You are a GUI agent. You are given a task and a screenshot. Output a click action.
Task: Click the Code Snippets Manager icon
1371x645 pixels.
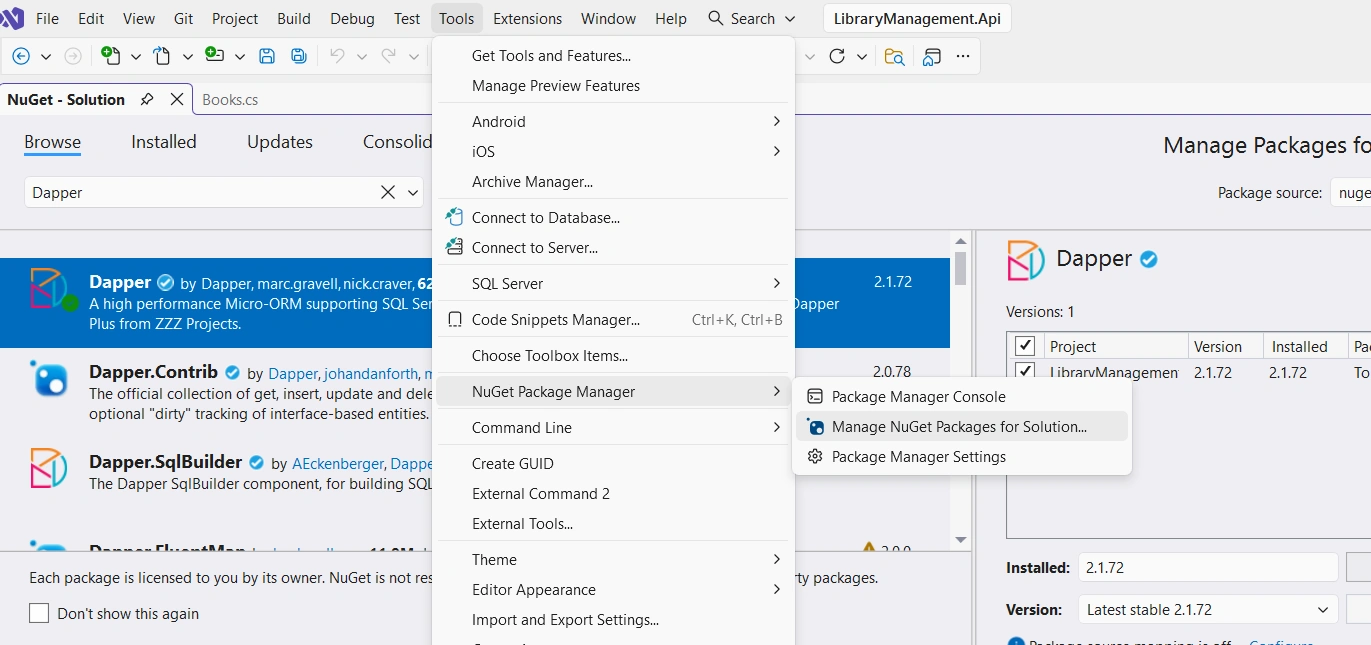454,320
